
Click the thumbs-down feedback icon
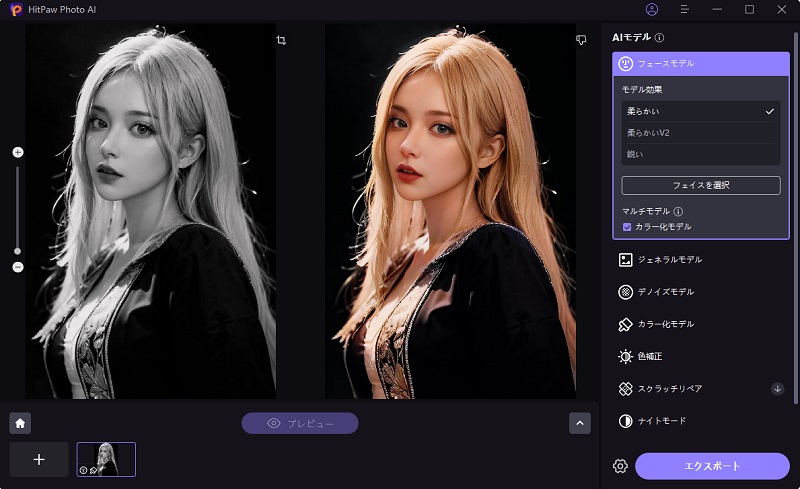pos(581,40)
